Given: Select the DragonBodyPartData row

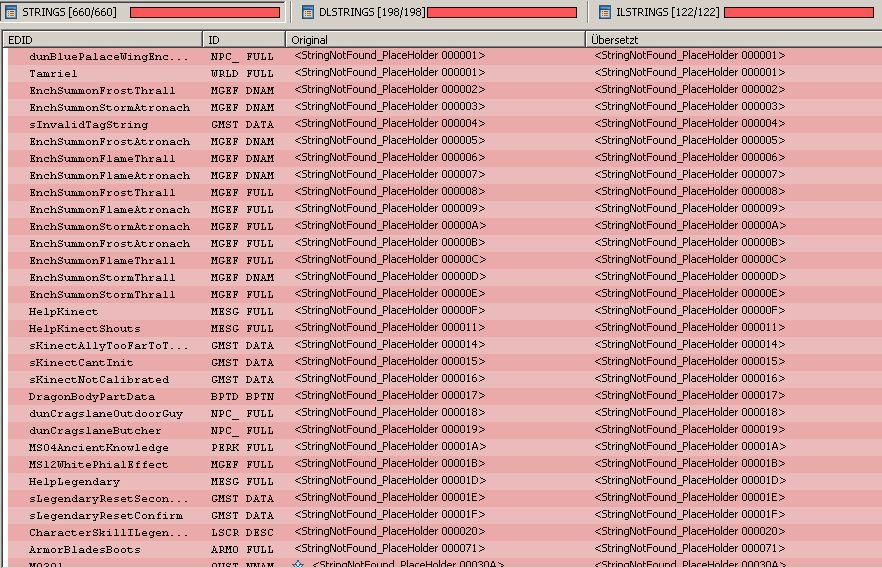Looking at the screenshot, I should click(444, 396).
